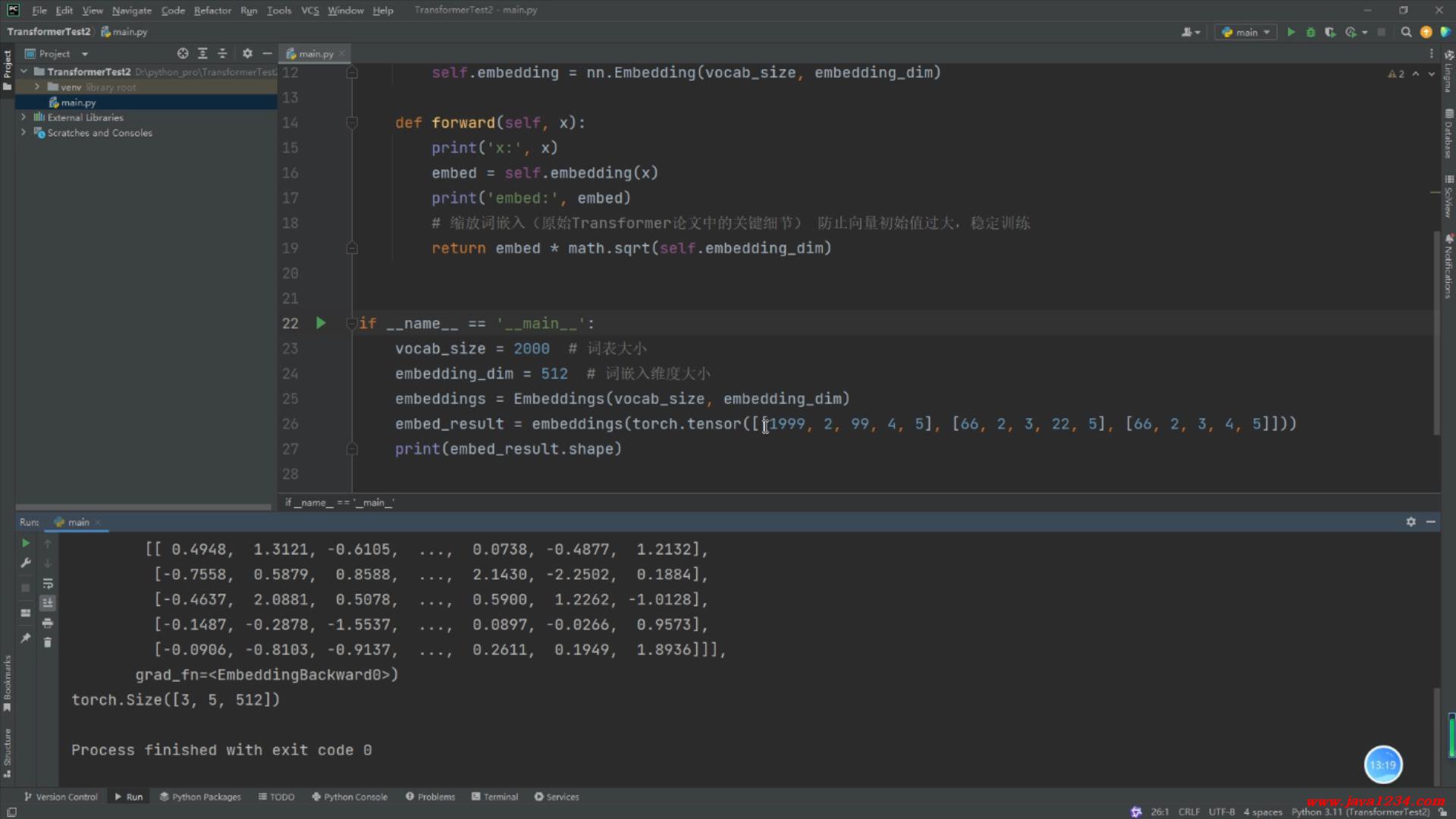Click gutter run arrow at line 22
1456x819 pixels.
pos(321,323)
